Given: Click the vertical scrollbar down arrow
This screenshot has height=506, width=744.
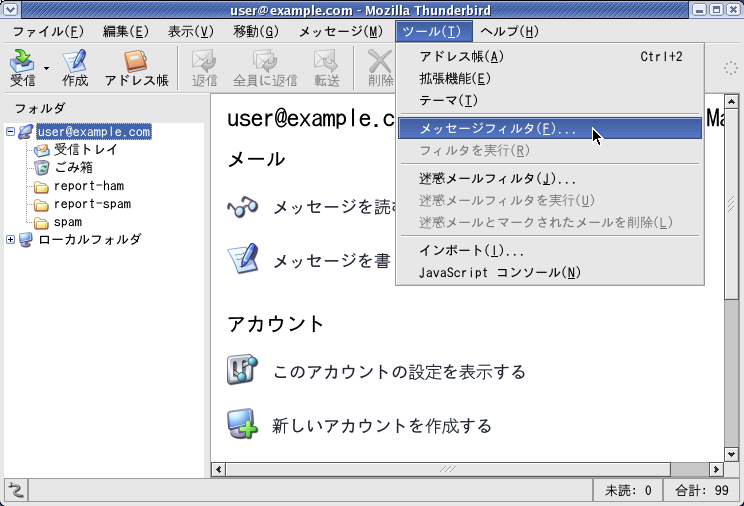Looking at the screenshot, I should [x=731, y=454].
